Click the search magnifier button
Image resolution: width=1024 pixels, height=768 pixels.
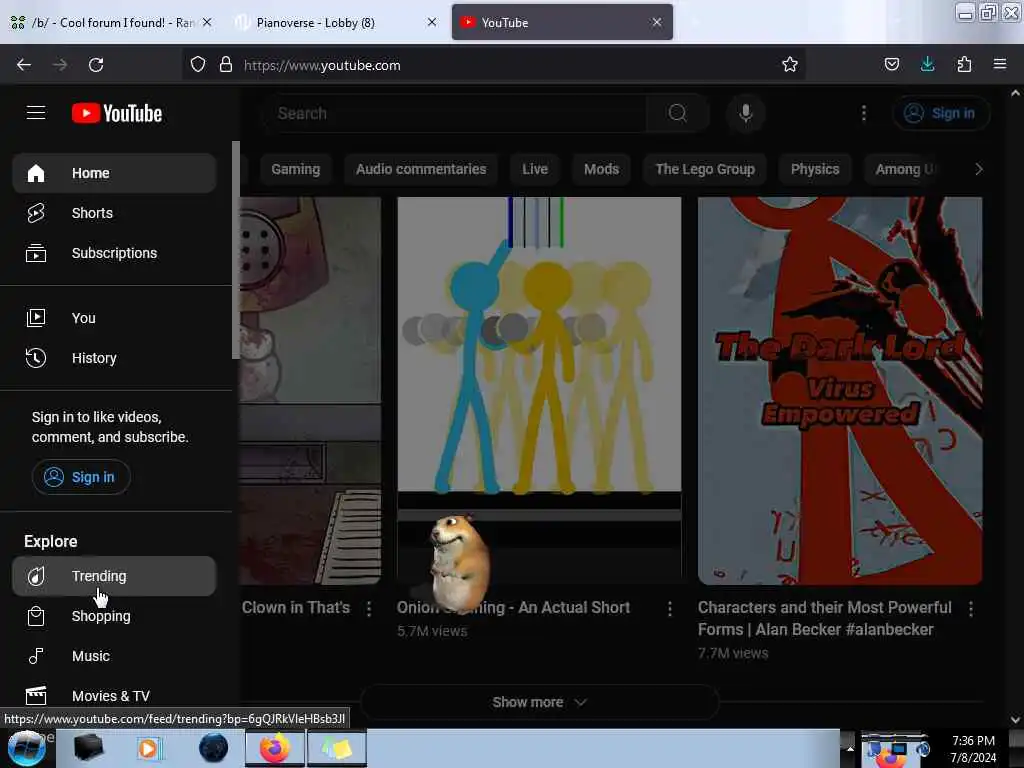678,113
